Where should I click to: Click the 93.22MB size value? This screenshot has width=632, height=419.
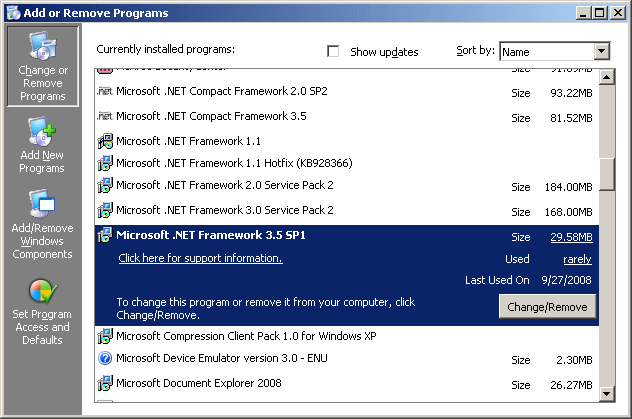571,93
